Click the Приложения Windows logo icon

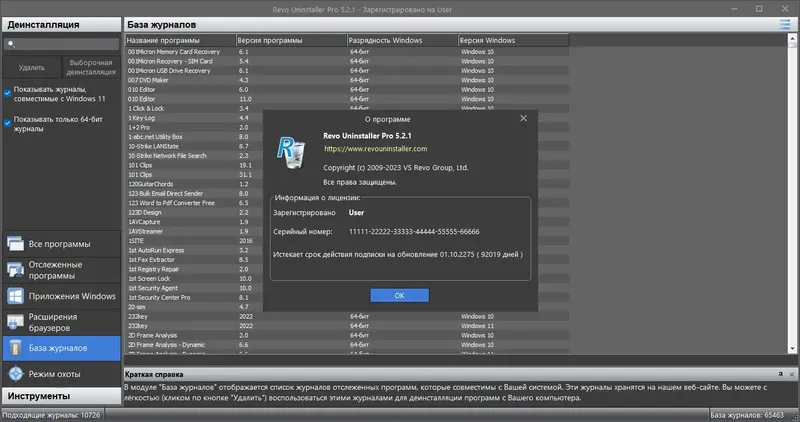point(15,296)
